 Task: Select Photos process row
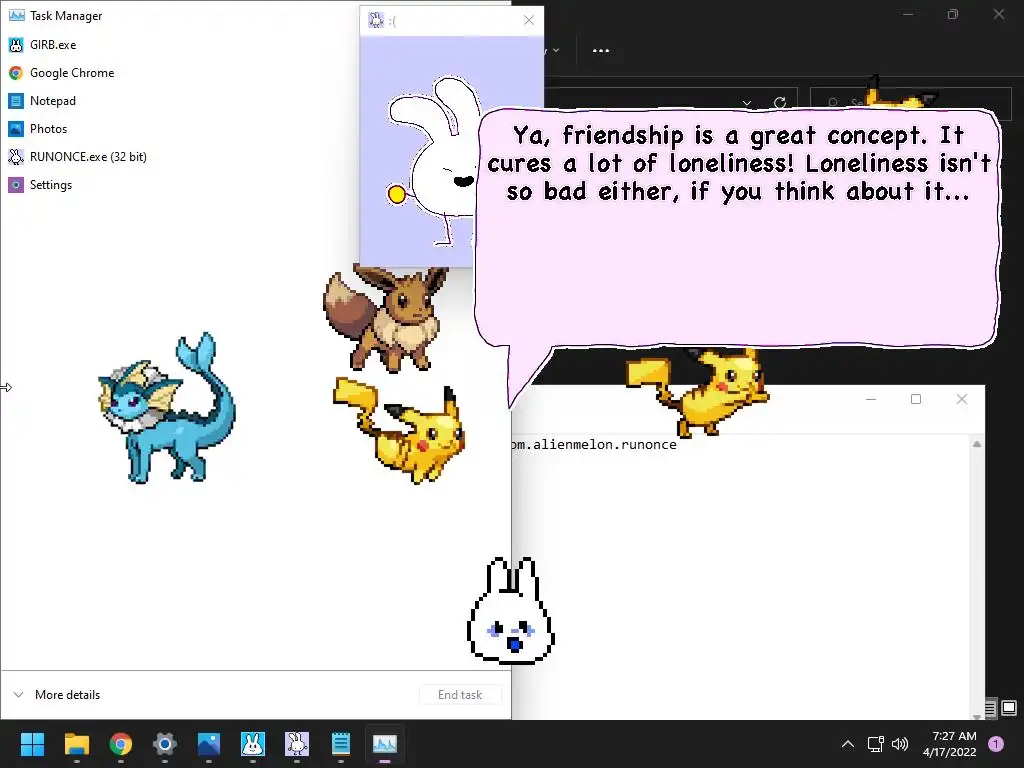[255, 129]
